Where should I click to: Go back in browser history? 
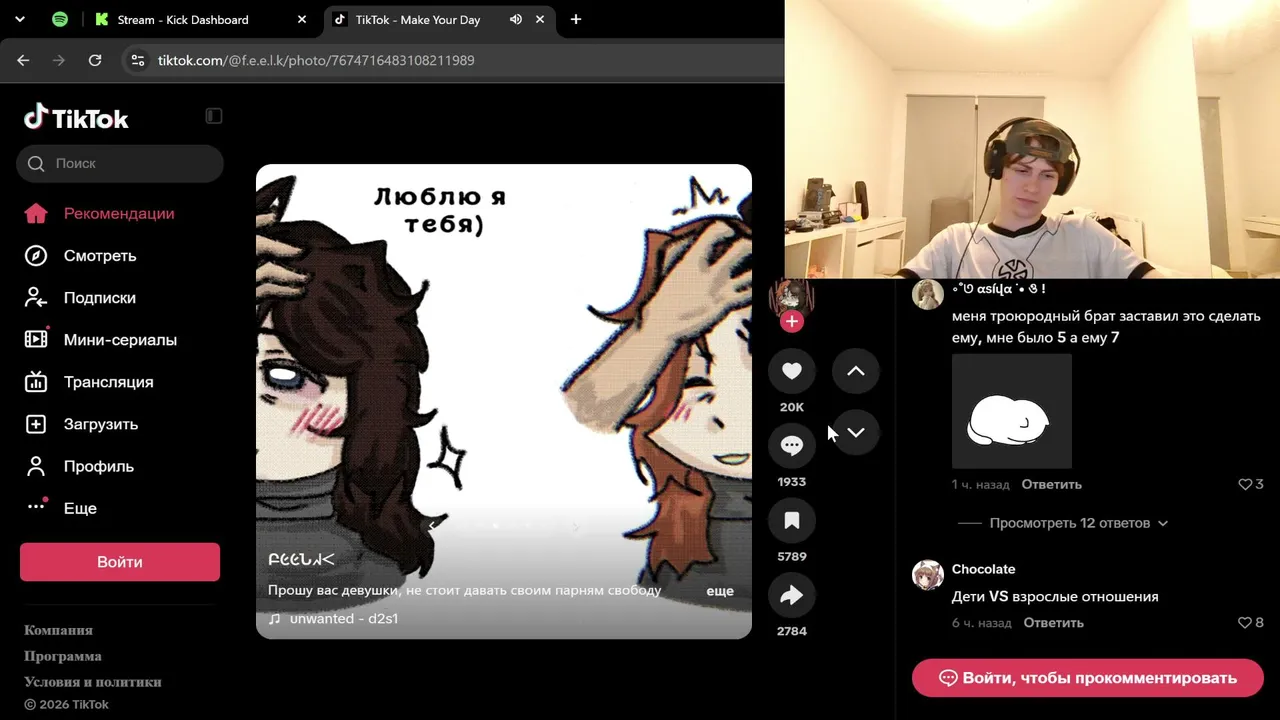(x=23, y=60)
